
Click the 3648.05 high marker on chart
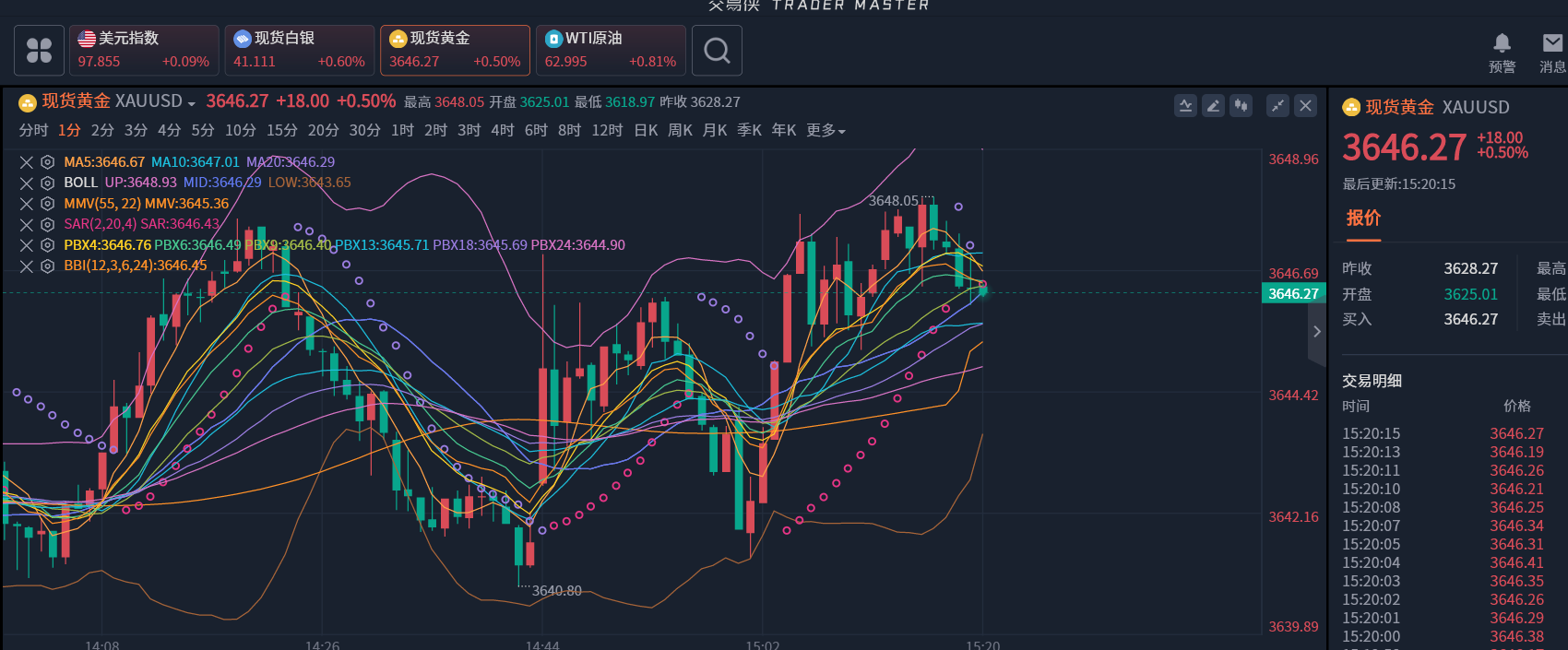894,200
